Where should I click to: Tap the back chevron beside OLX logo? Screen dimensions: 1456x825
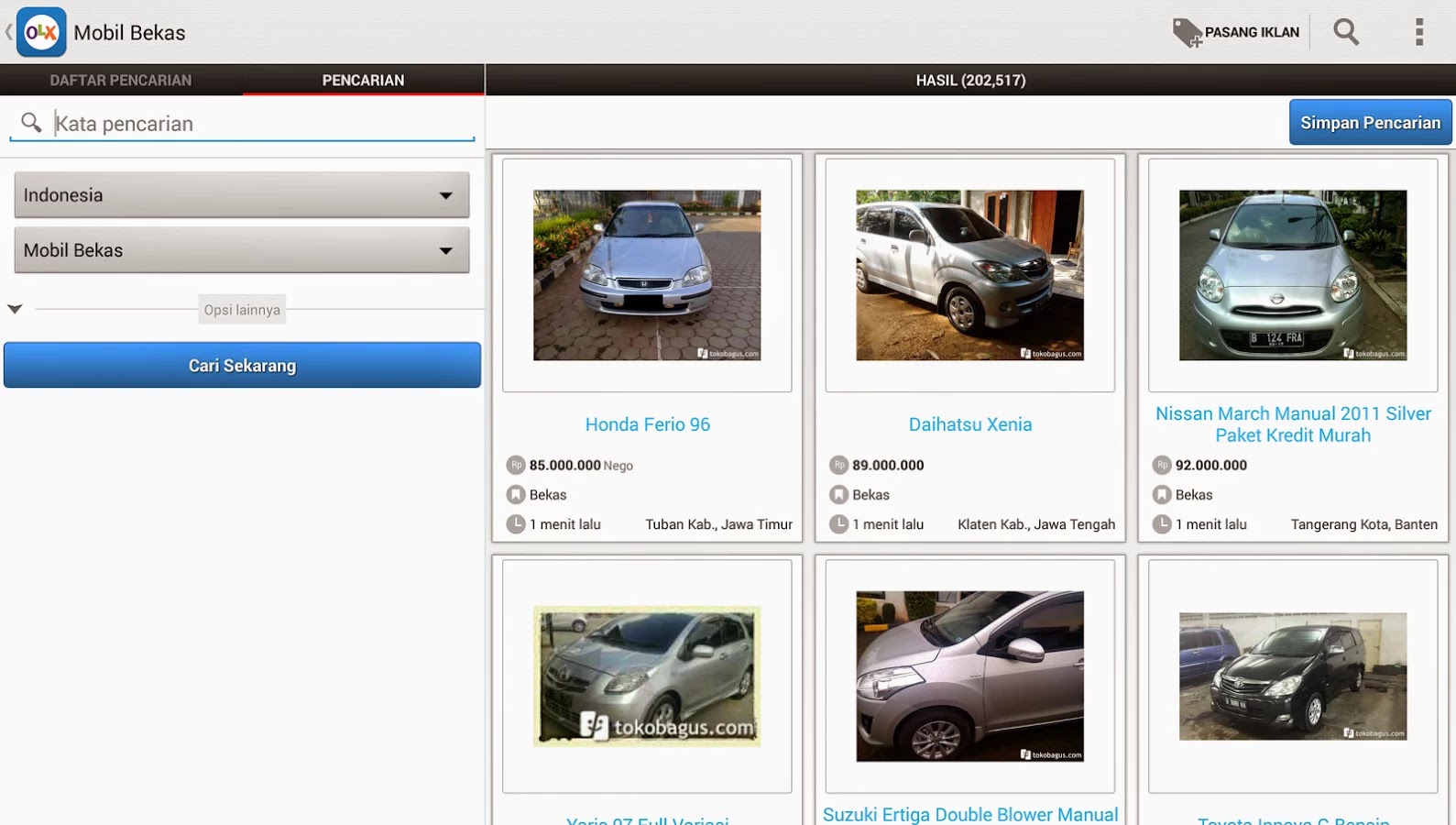pyautogui.click(x=8, y=32)
